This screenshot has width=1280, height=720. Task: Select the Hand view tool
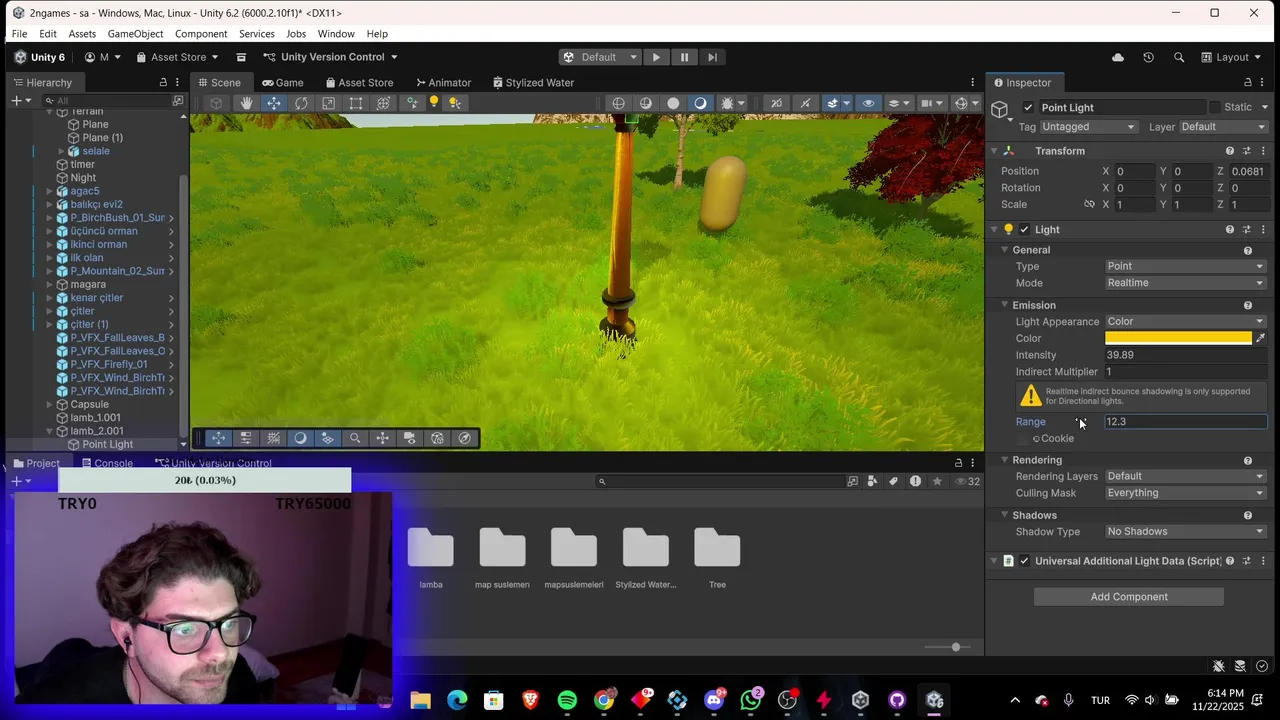[x=246, y=103]
